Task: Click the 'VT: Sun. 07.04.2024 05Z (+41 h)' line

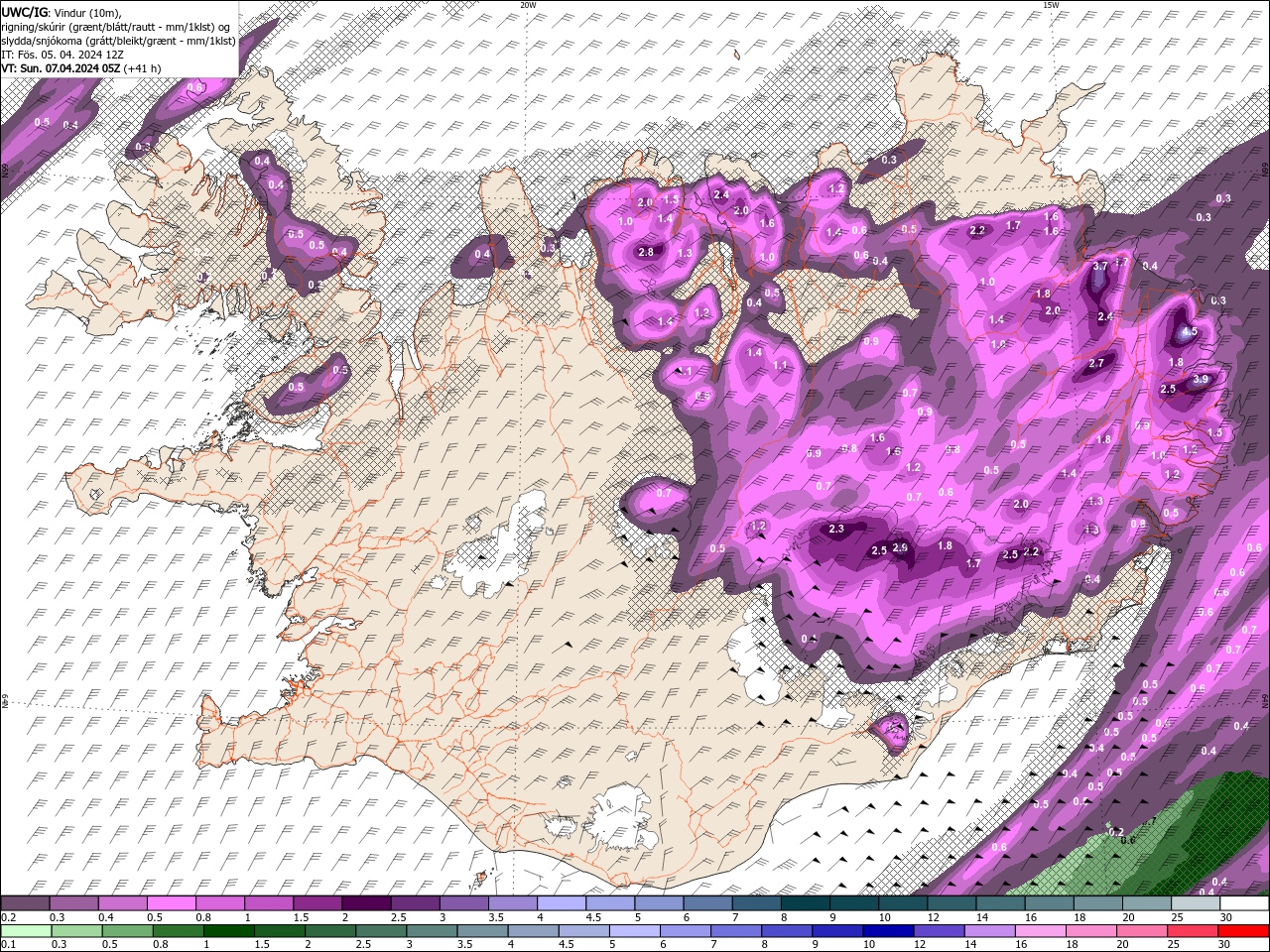Action: click(81, 68)
